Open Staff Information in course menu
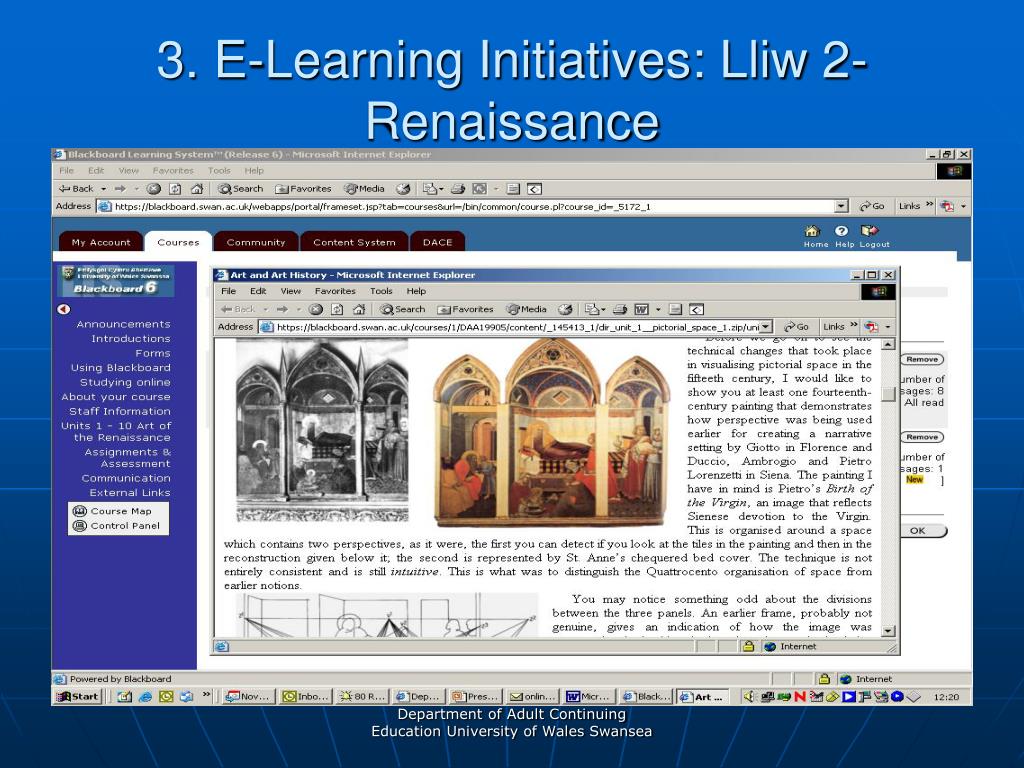Viewport: 1024px width, 768px height. pos(120,411)
